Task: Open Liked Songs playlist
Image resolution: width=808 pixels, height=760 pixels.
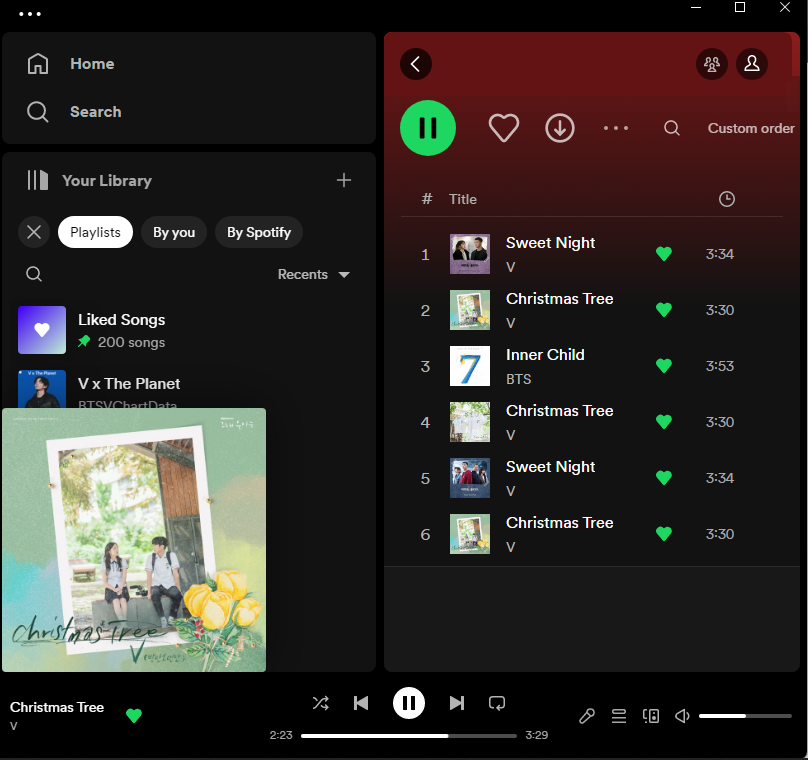Action: pos(189,330)
